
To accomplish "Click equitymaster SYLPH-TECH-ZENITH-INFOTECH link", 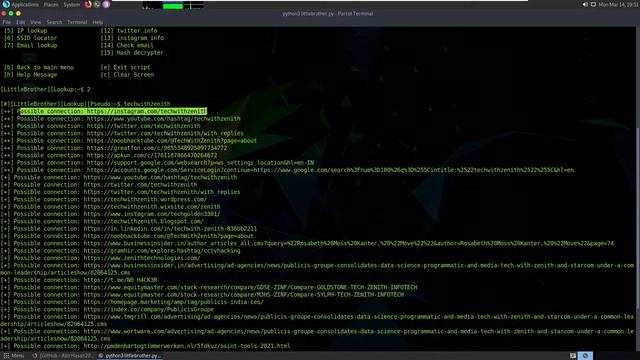I will (x=244, y=295).
